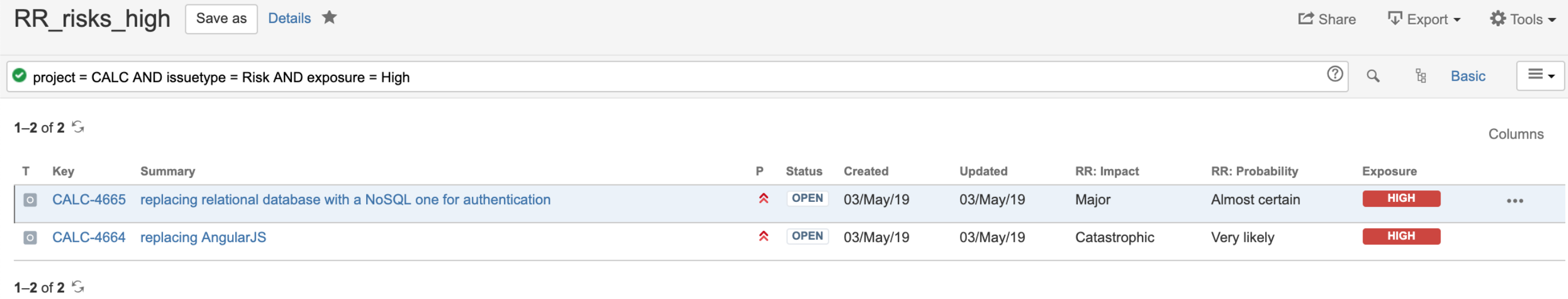This screenshot has height=299, width=1568.
Task: Click the Save as button
Action: [x=221, y=19]
